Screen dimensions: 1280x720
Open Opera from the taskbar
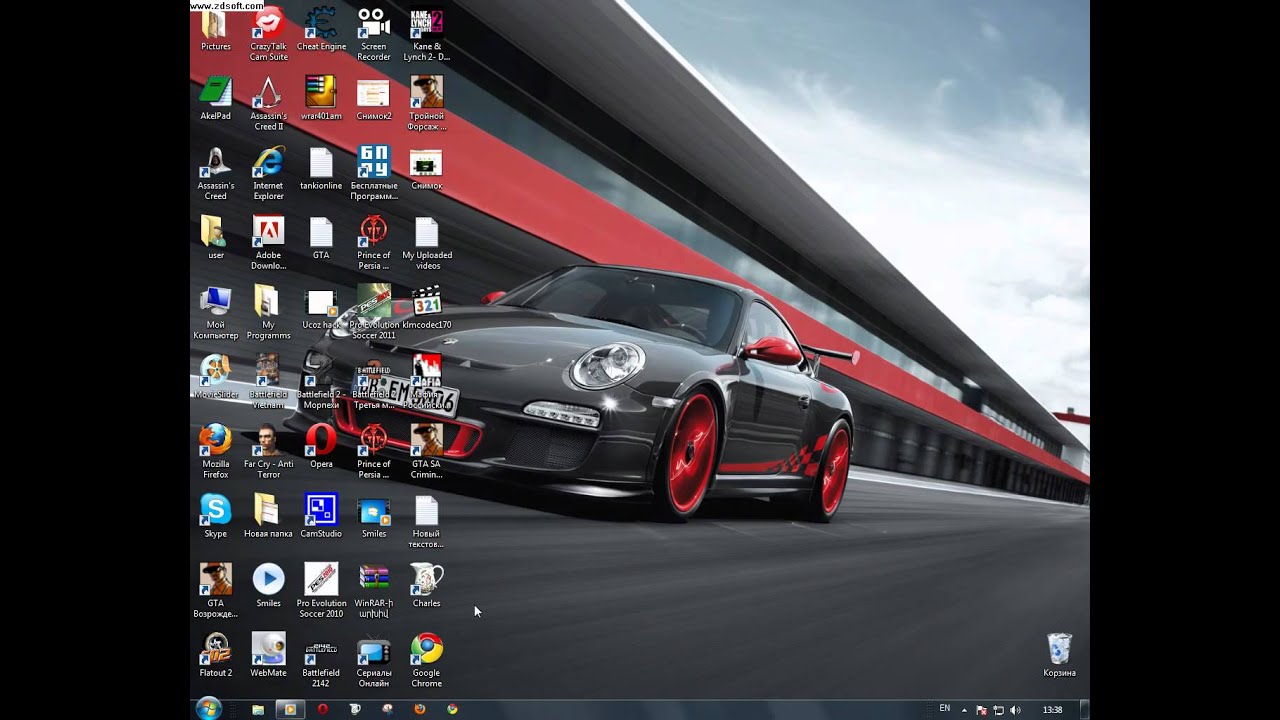click(x=322, y=709)
